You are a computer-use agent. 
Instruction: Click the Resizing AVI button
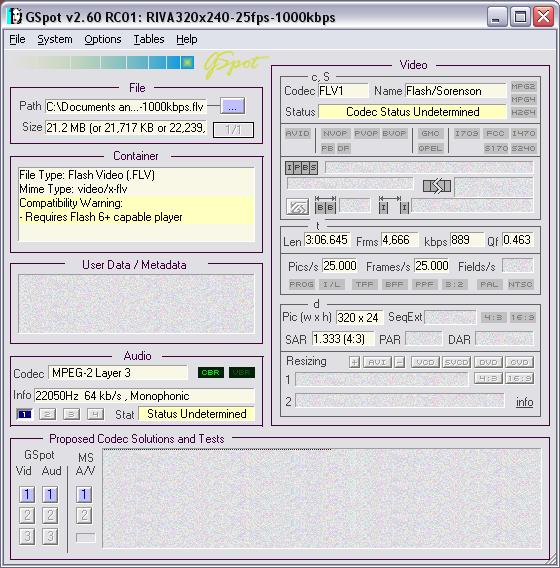pyautogui.click(x=377, y=362)
